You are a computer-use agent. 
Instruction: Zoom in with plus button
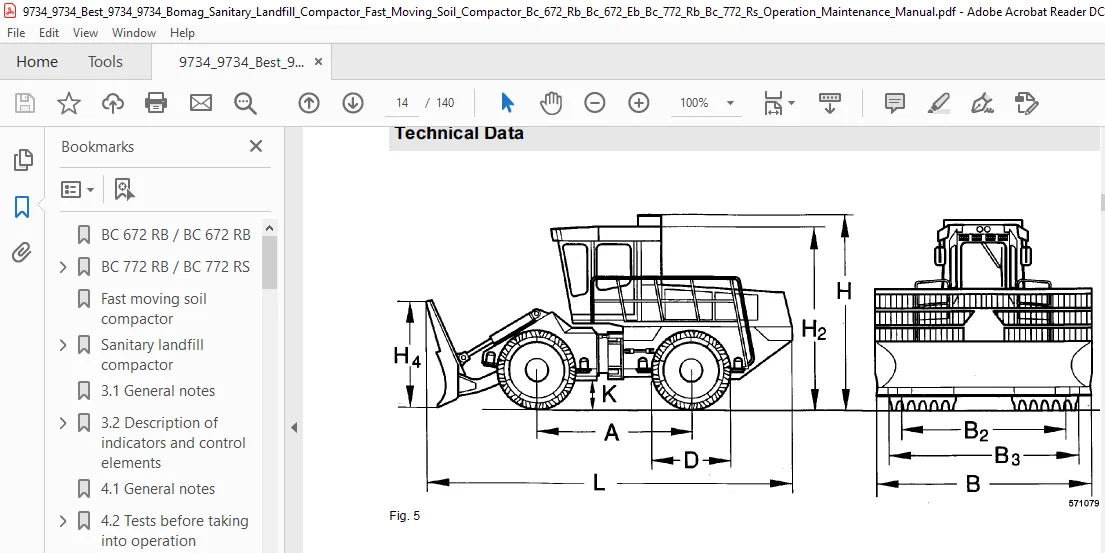[x=638, y=103]
